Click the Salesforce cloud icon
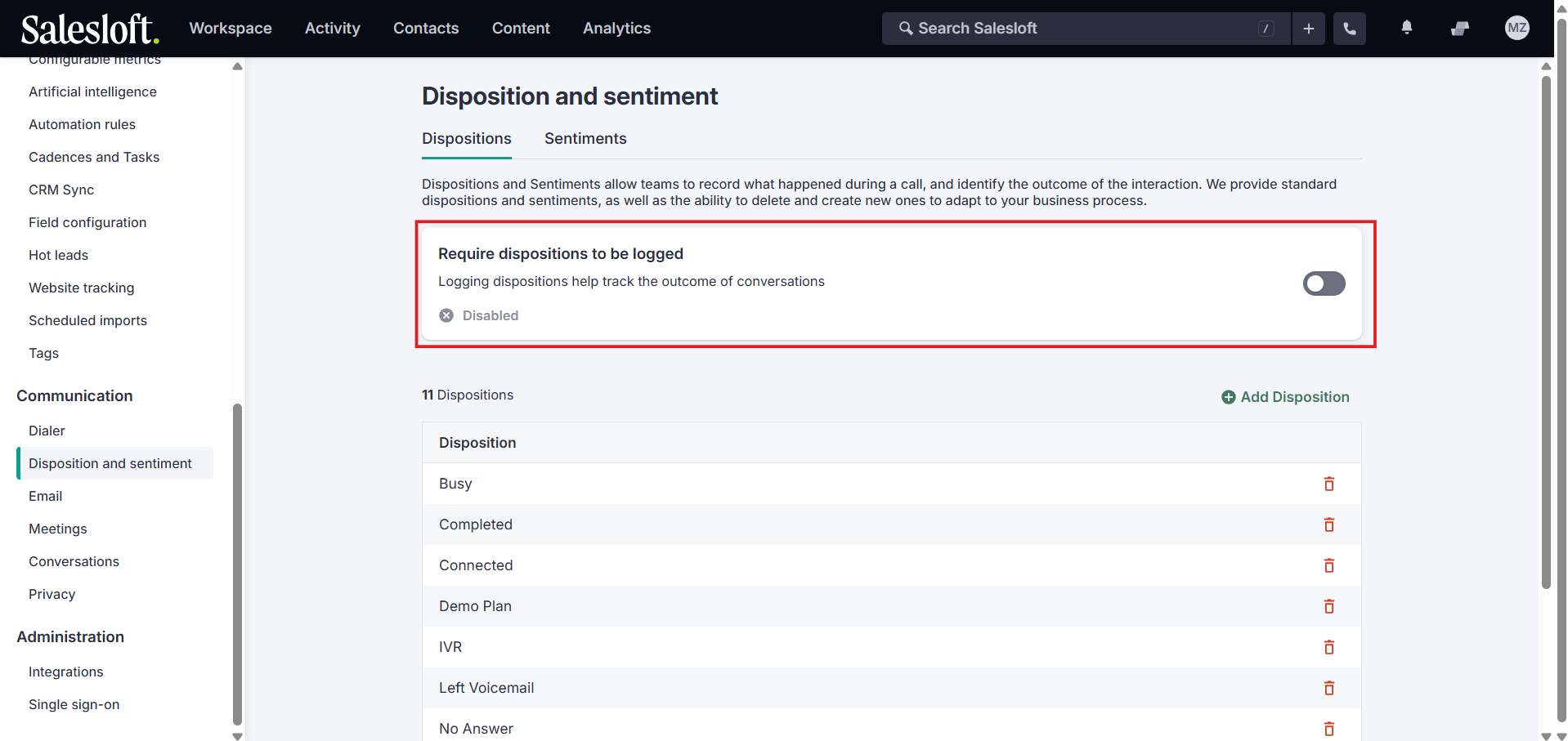 (x=1460, y=29)
